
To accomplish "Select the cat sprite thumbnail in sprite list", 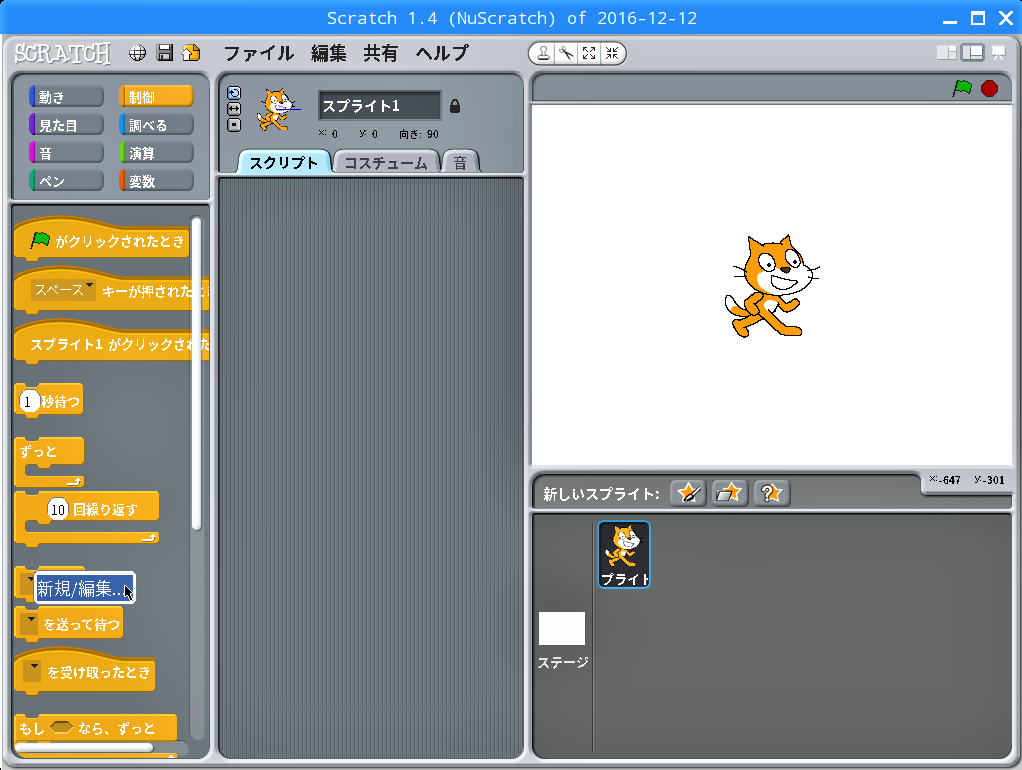I will 624,554.
